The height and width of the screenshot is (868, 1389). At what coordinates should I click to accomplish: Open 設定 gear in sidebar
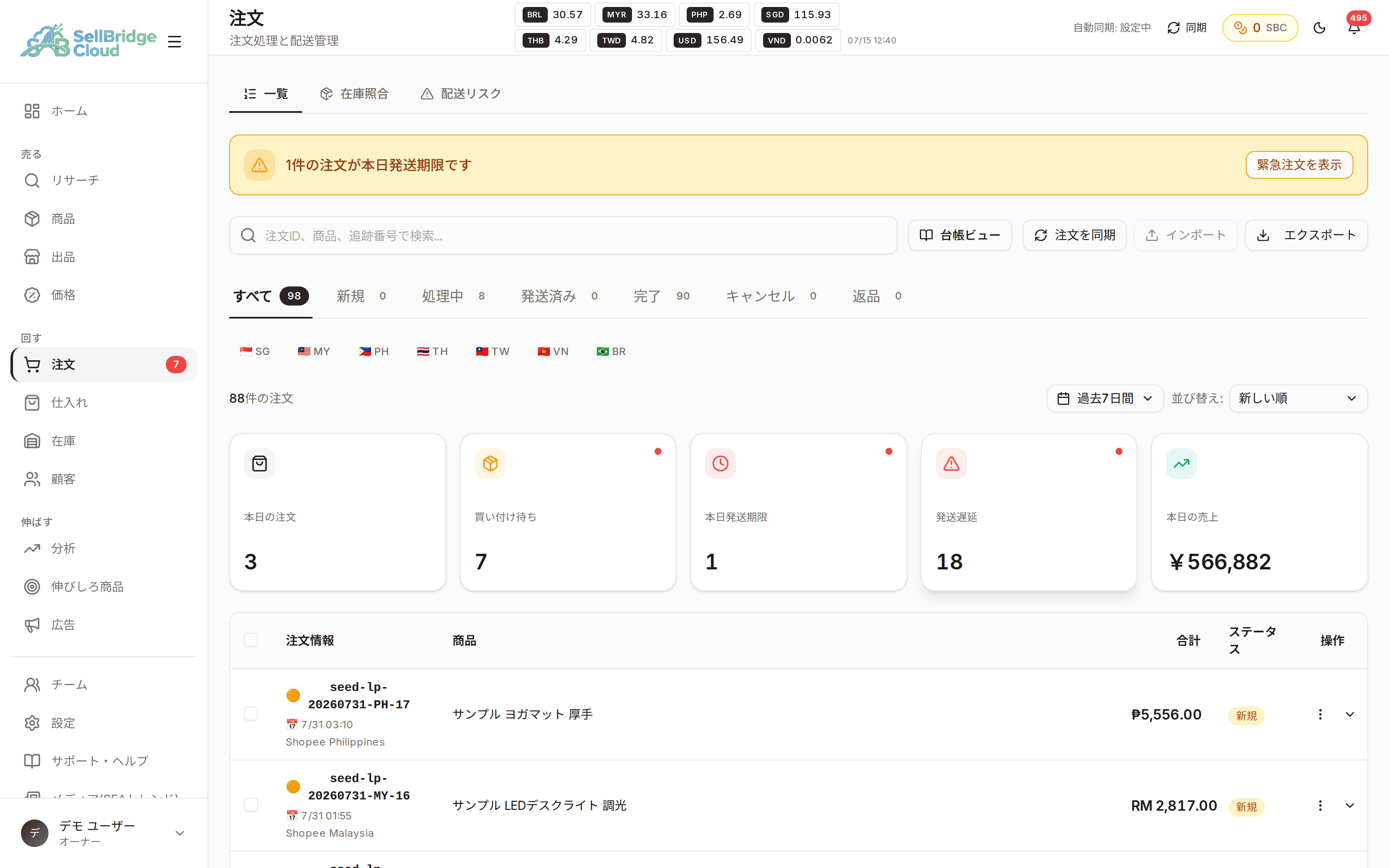coord(104,723)
